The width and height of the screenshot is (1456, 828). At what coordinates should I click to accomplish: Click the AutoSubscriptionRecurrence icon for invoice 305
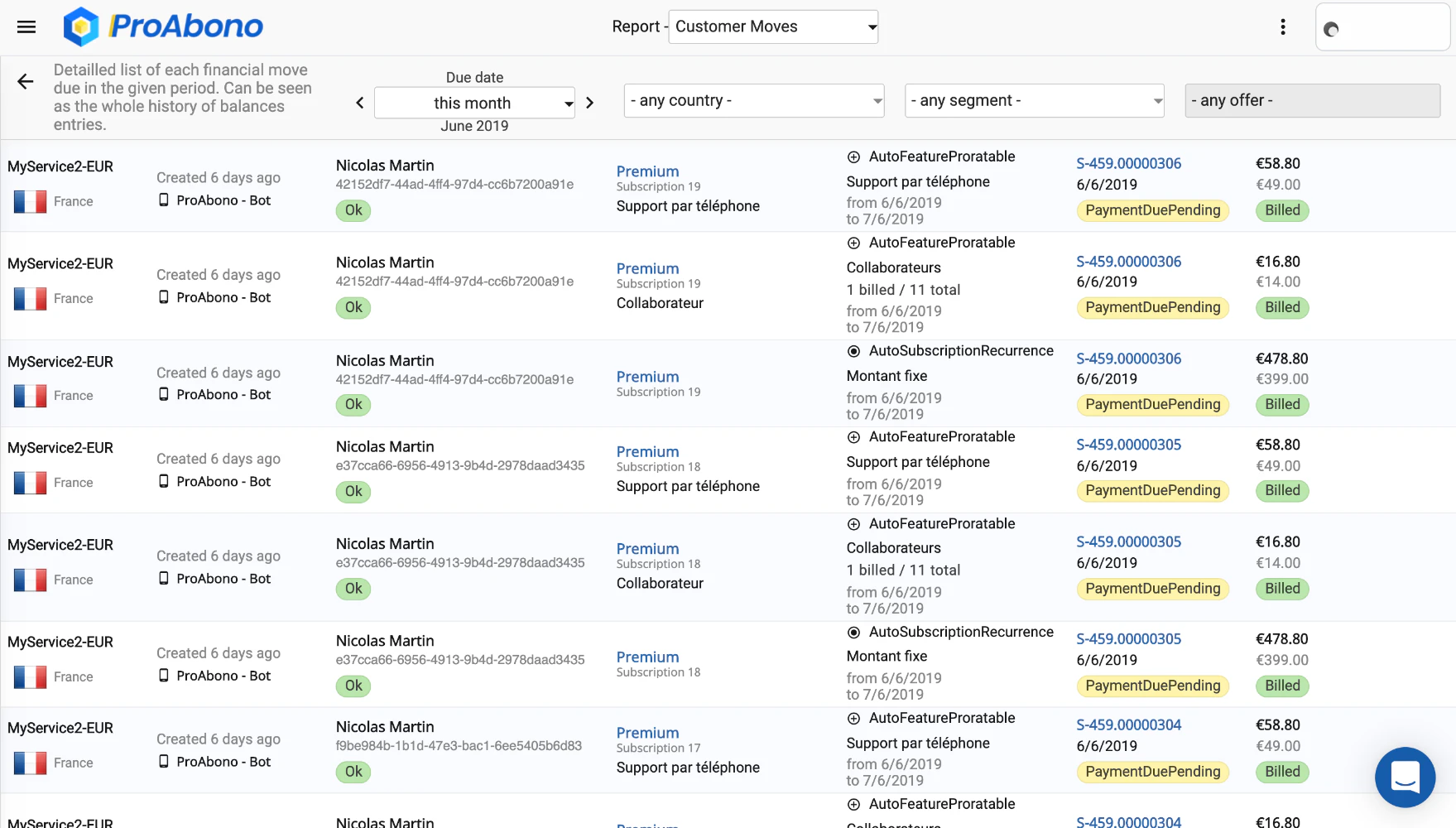(853, 633)
